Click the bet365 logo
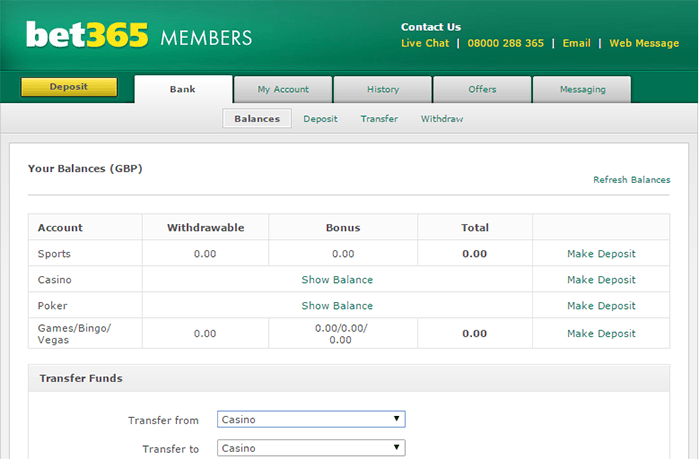Screen dimensions: 699x459 (x=87, y=35)
